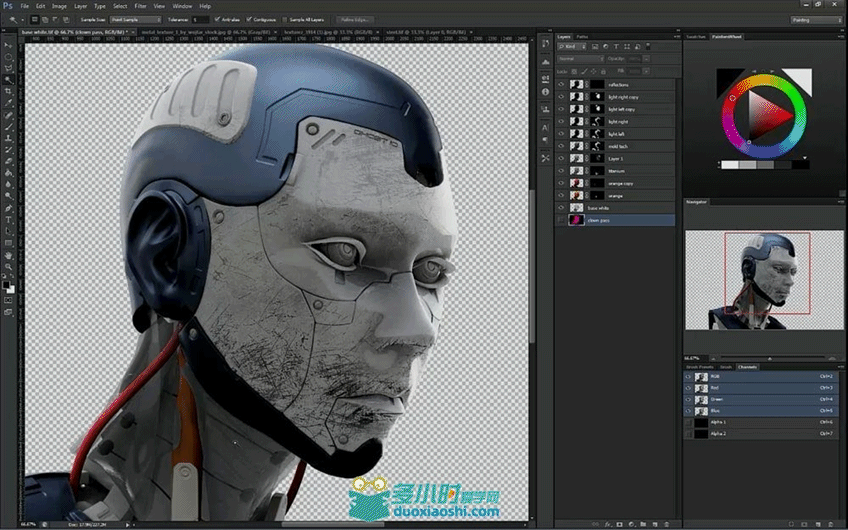
Task: Click the Add to selection mode button
Action: click(x=45, y=19)
